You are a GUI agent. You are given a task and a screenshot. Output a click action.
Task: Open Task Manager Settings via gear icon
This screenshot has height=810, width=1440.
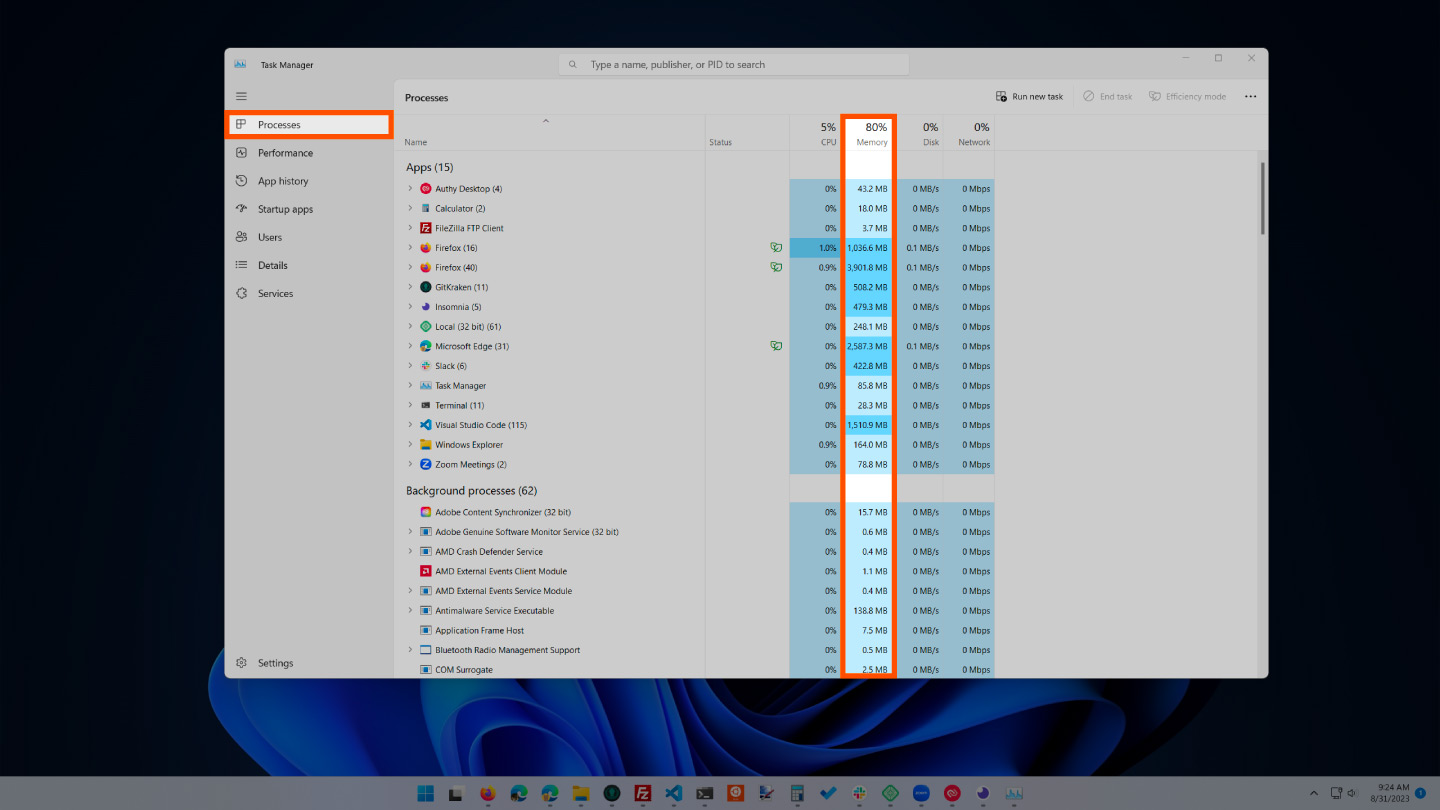coord(241,662)
